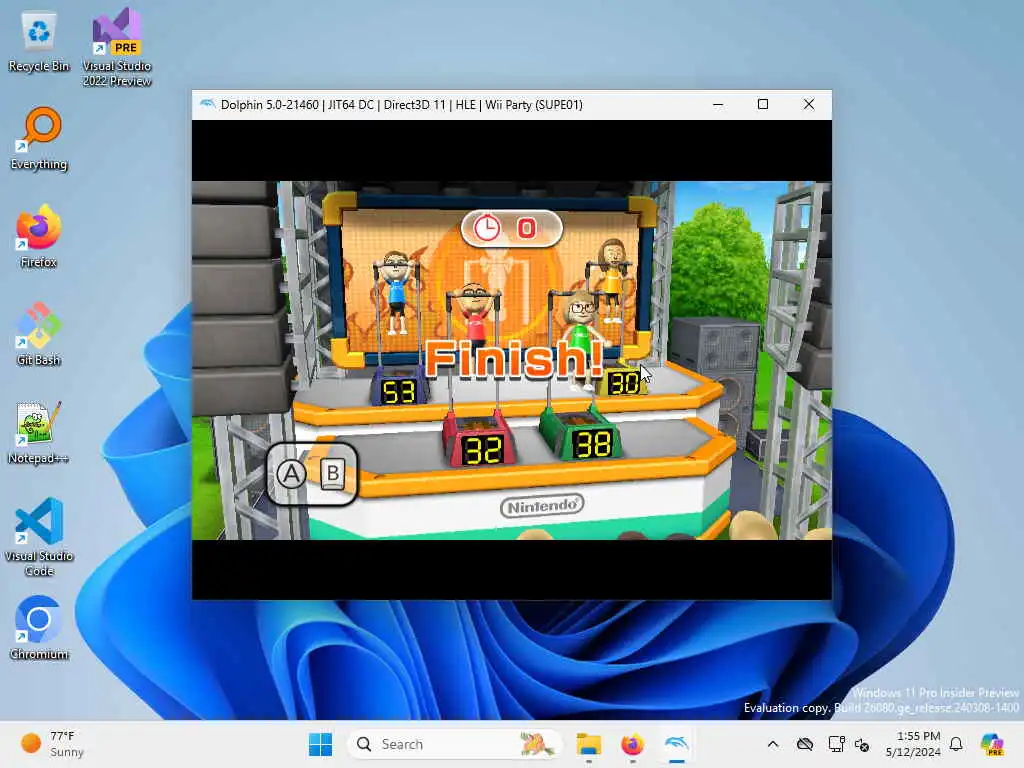Open the Windows Start menu
Viewport: 1024px width, 768px height.
coord(320,744)
